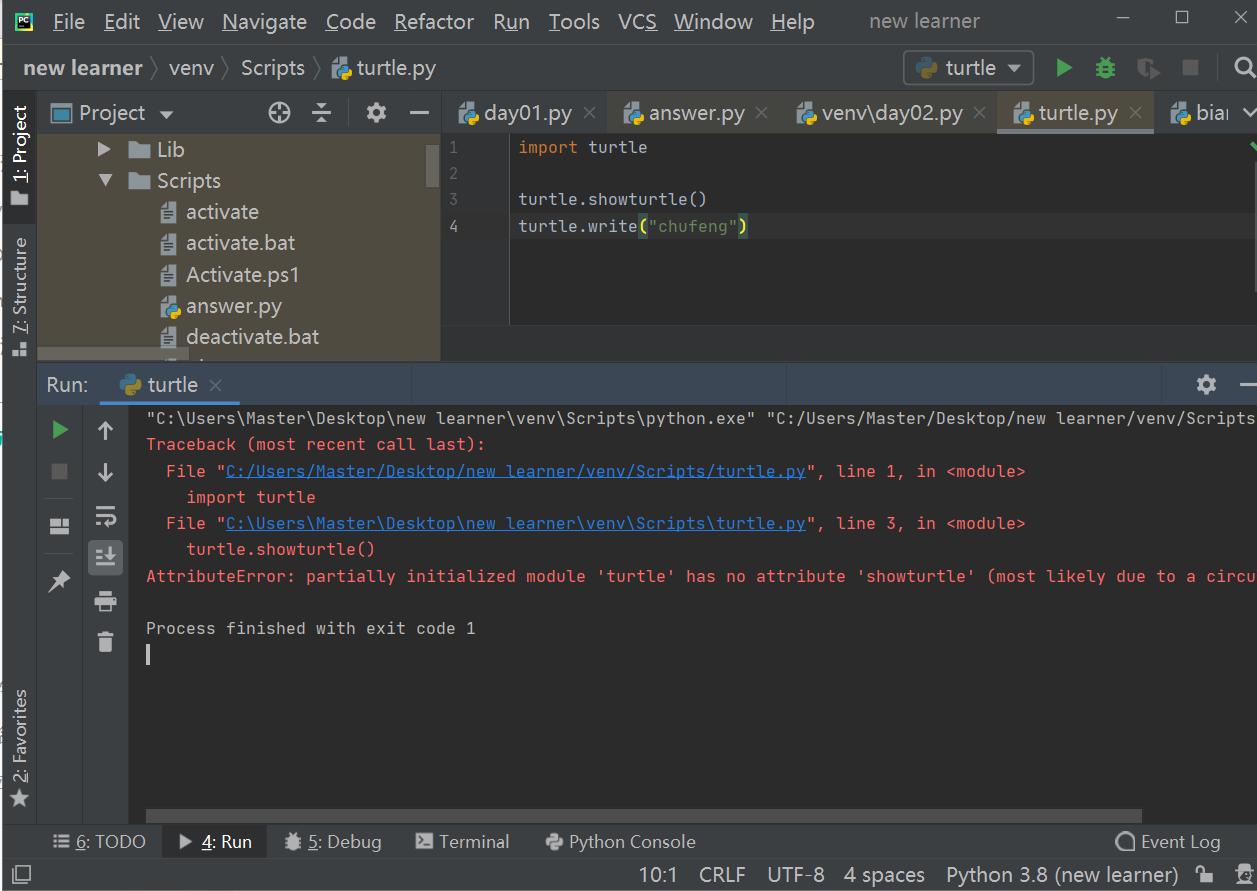Click venv in the breadcrumb path
1257x891 pixels.
coord(190,68)
